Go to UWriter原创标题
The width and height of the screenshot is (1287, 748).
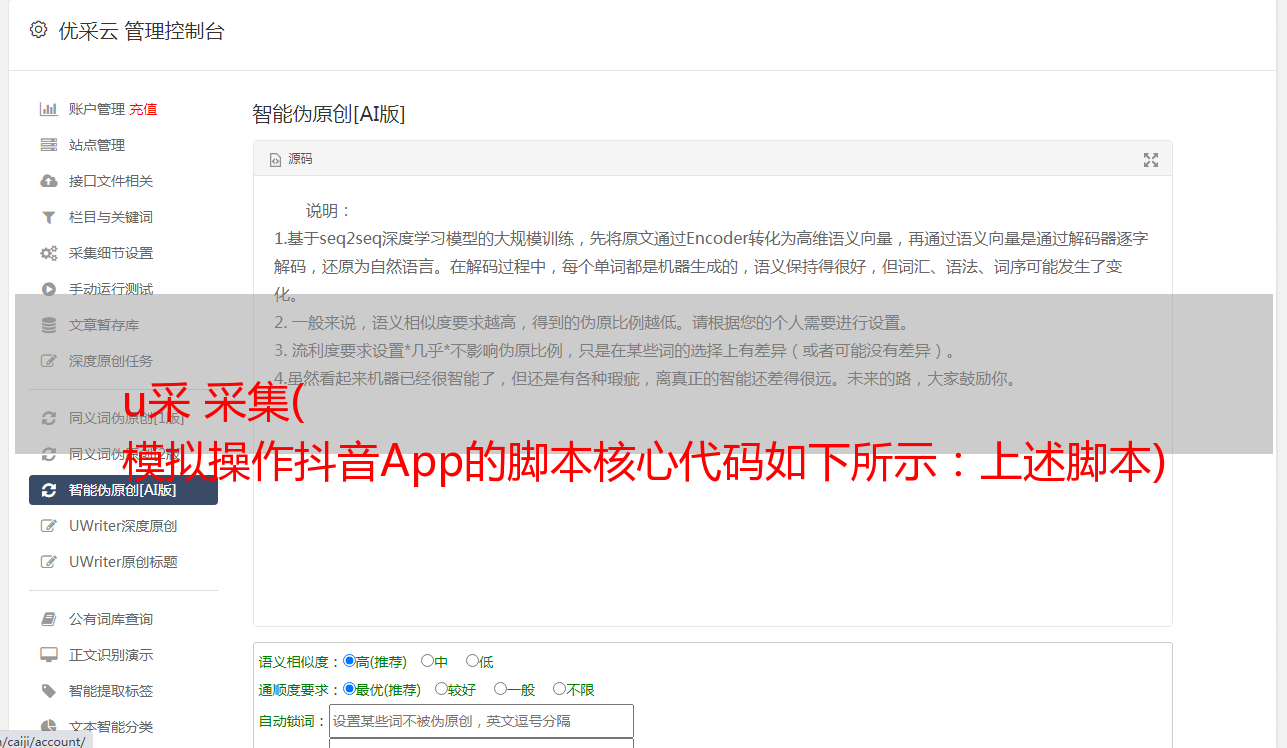point(124,562)
